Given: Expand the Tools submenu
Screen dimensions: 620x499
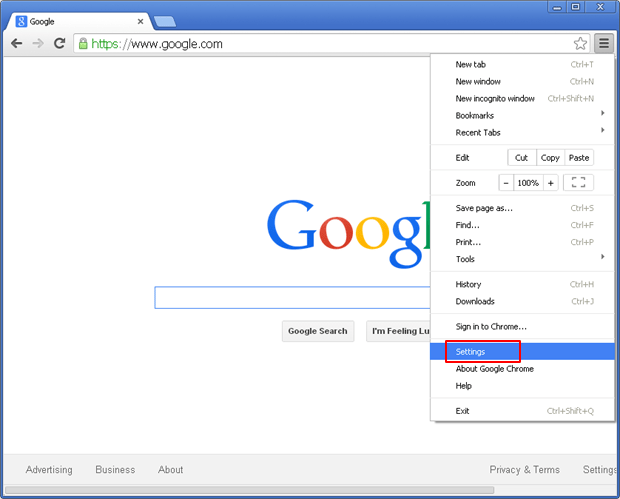Looking at the screenshot, I should coord(523,259).
